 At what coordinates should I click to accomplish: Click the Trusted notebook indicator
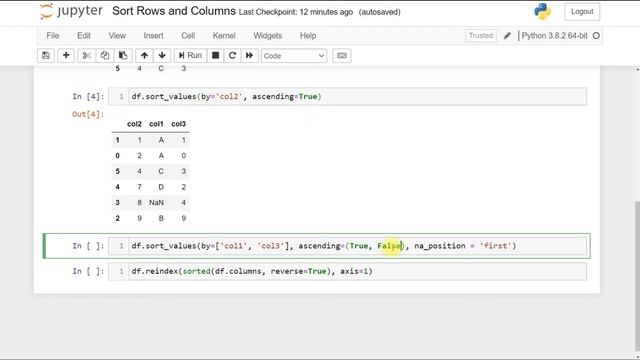481,36
